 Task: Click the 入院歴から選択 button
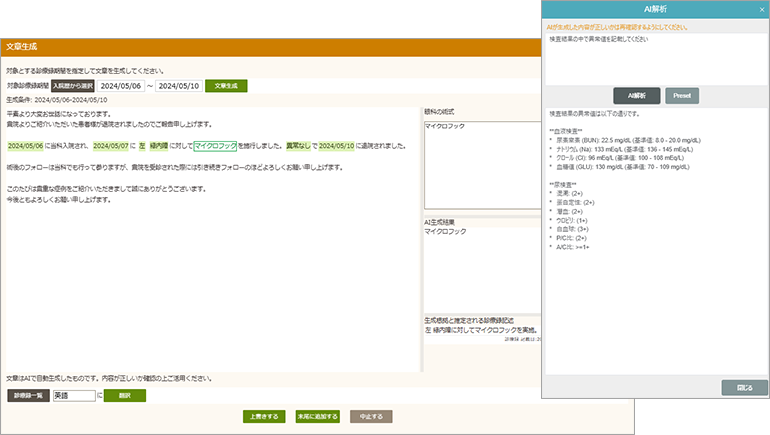pyautogui.click(x=73, y=86)
